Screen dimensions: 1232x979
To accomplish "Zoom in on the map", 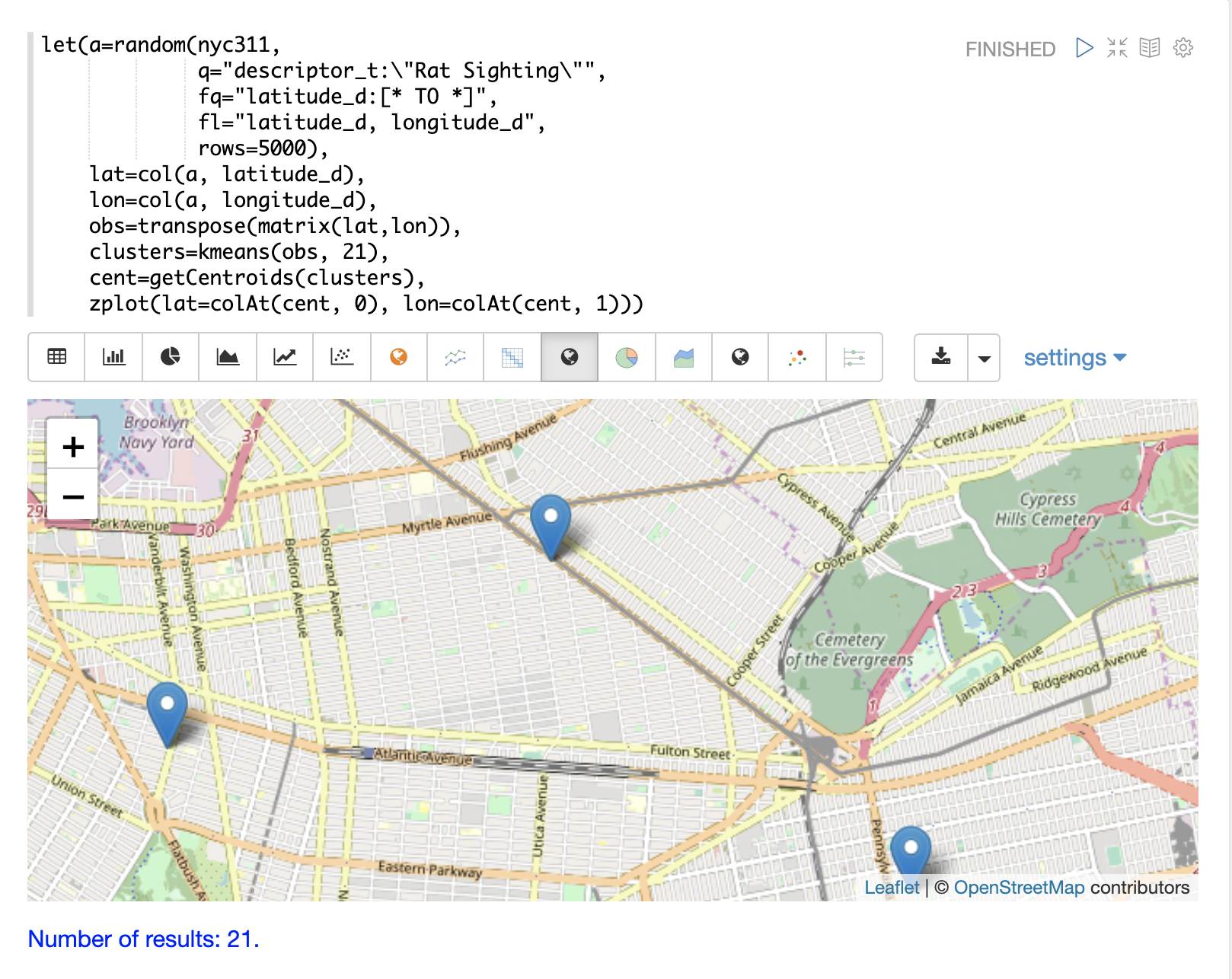I will pos(73,447).
